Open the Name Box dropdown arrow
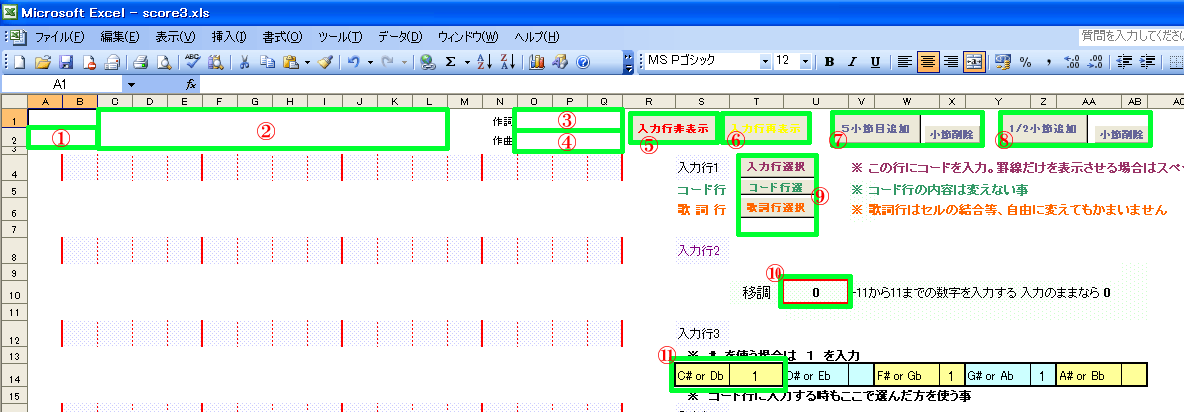This screenshot has height=412, width=1184. pos(131,85)
